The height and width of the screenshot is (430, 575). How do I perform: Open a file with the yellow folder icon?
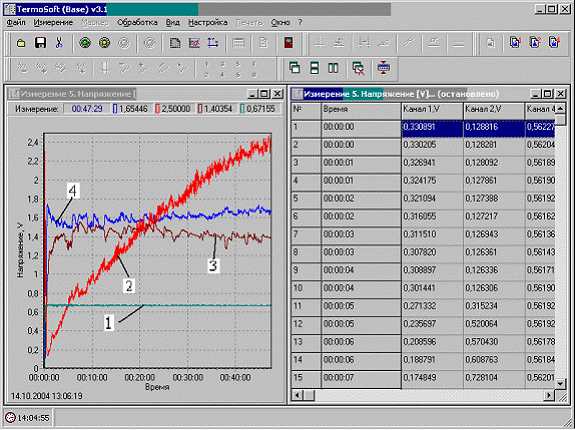21,43
